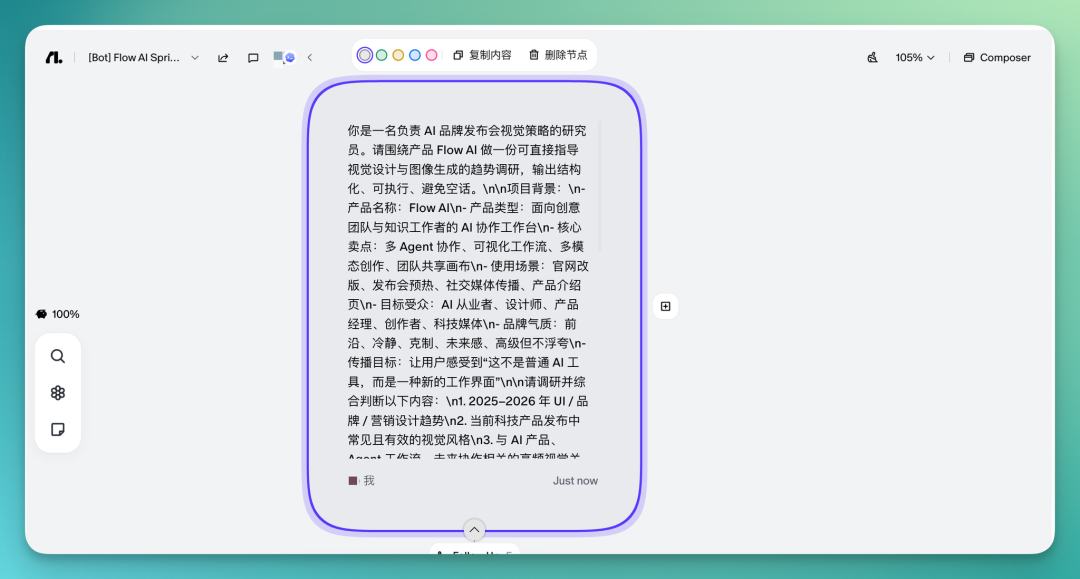Open the 105% zoom dropdown
1080x579 pixels.
click(x=915, y=58)
